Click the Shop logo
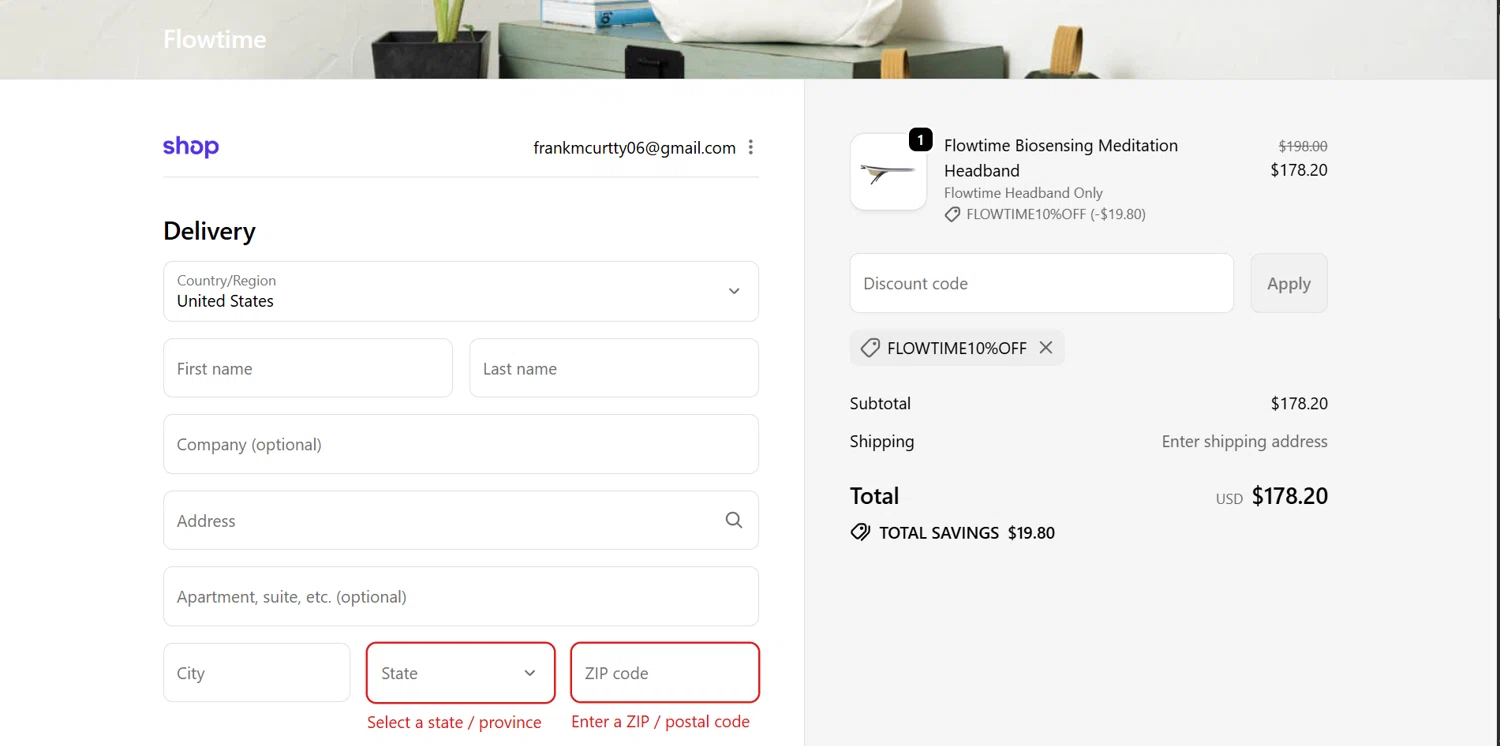 (191, 147)
